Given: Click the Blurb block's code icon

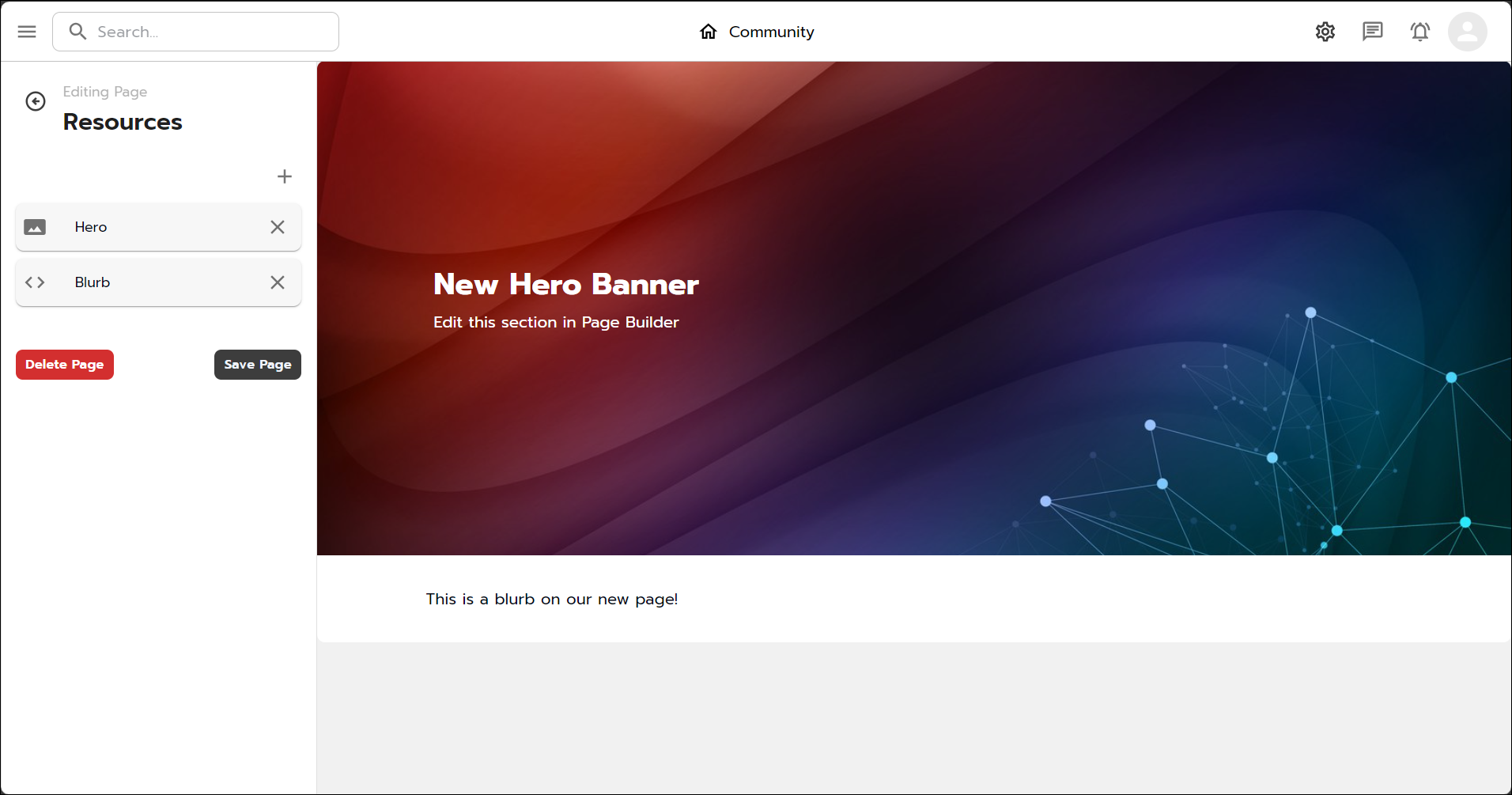Looking at the screenshot, I should [x=35, y=282].
